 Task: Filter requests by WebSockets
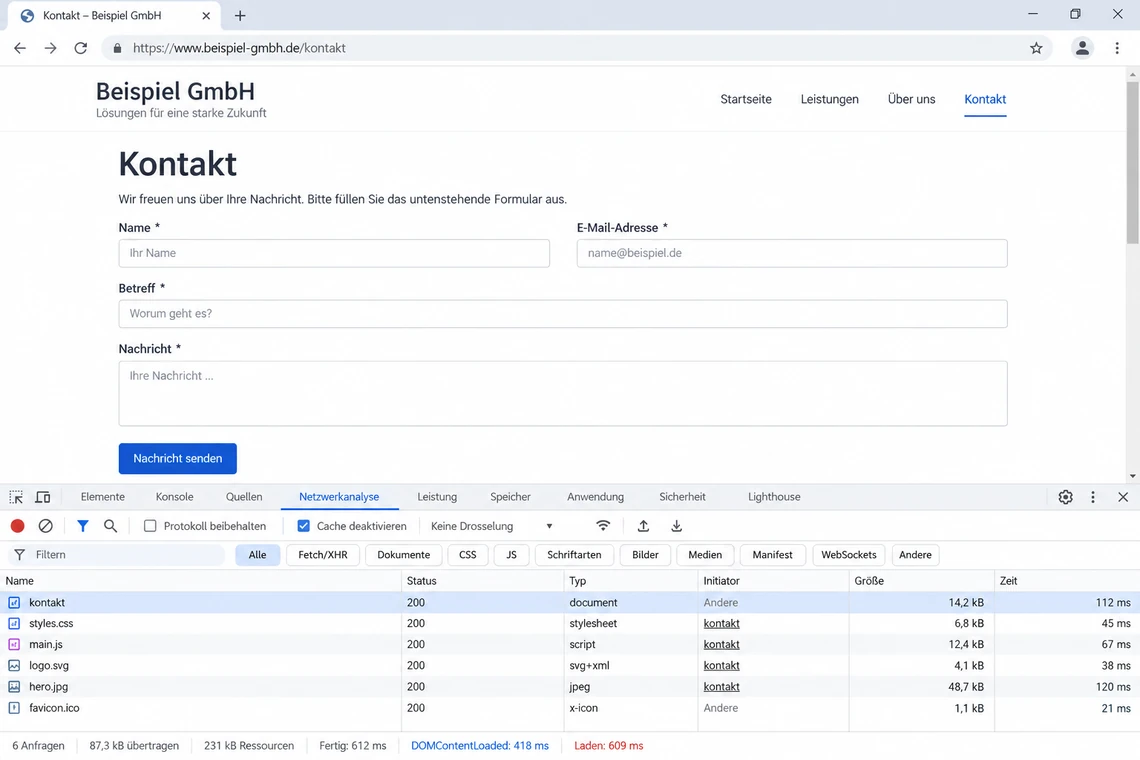click(x=848, y=555)
